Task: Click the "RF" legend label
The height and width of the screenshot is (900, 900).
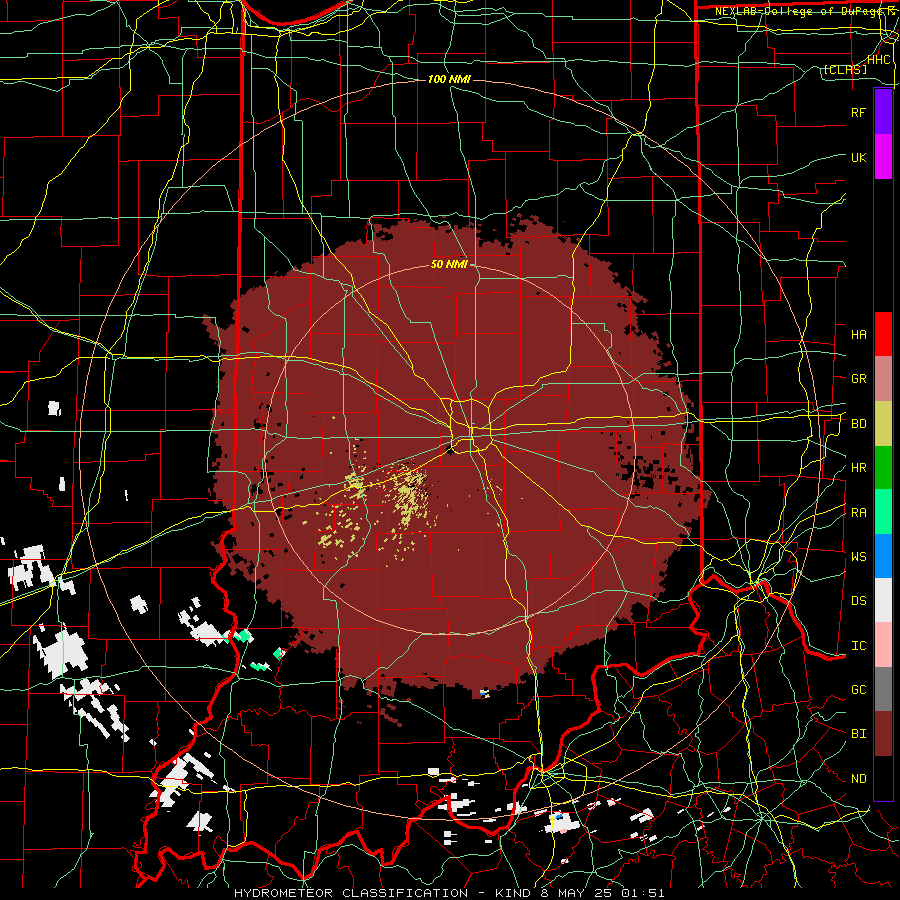Action: pyautogui.click(x=858, y=112)
